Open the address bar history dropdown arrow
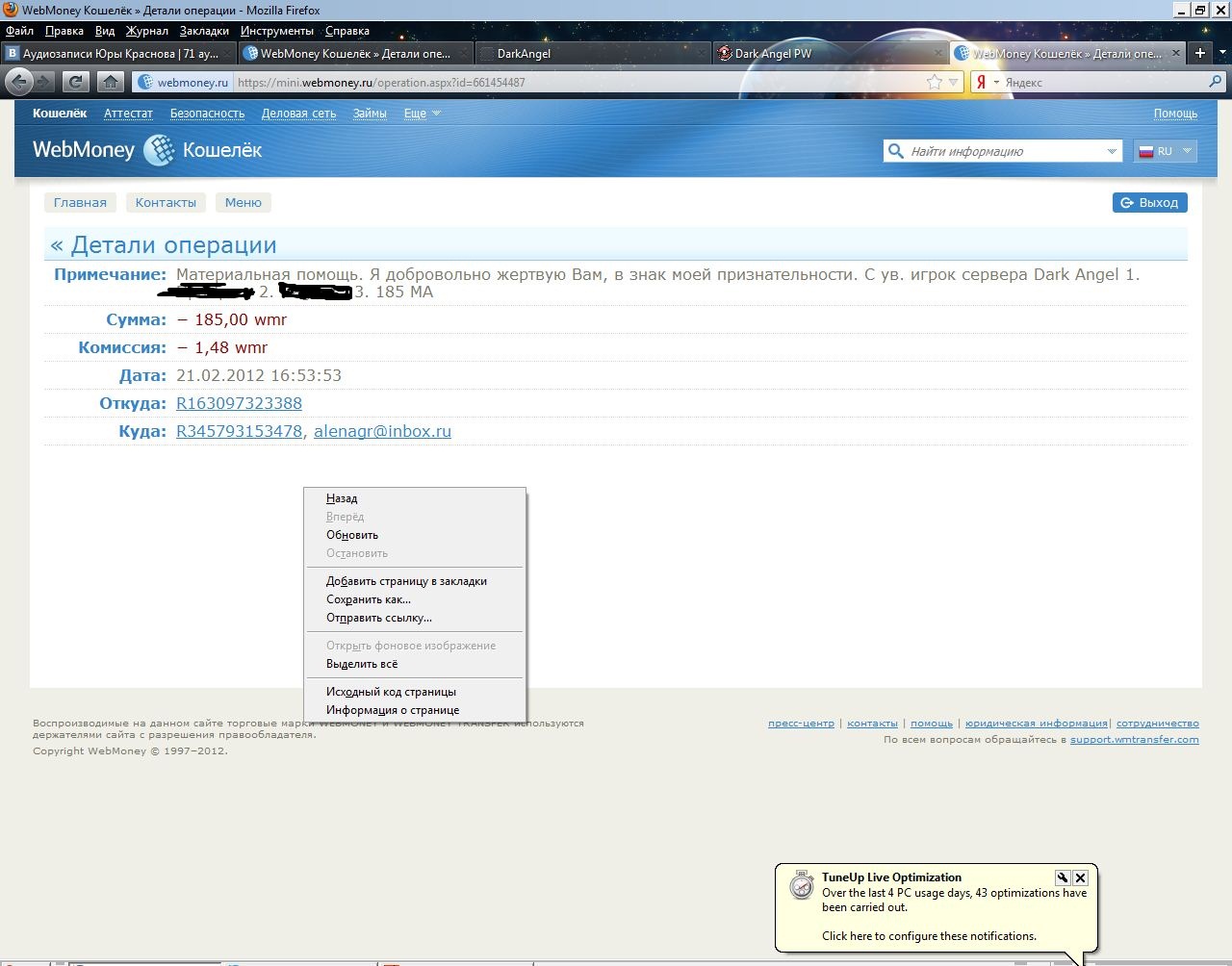1232x966 pixels. coord(954,83)
